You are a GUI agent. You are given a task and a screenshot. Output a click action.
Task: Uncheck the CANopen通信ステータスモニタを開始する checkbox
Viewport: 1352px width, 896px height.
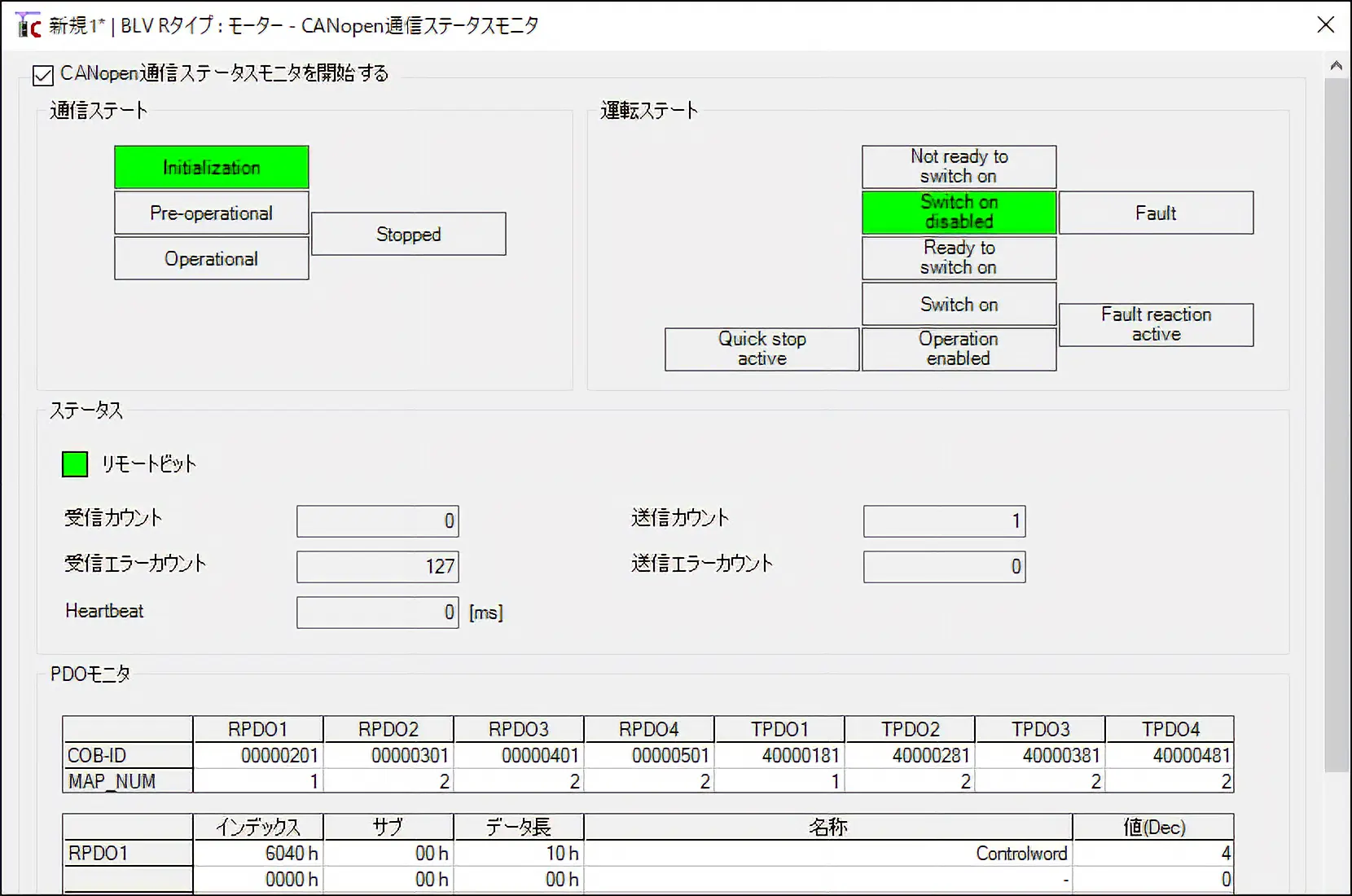[x=43, y=76]
